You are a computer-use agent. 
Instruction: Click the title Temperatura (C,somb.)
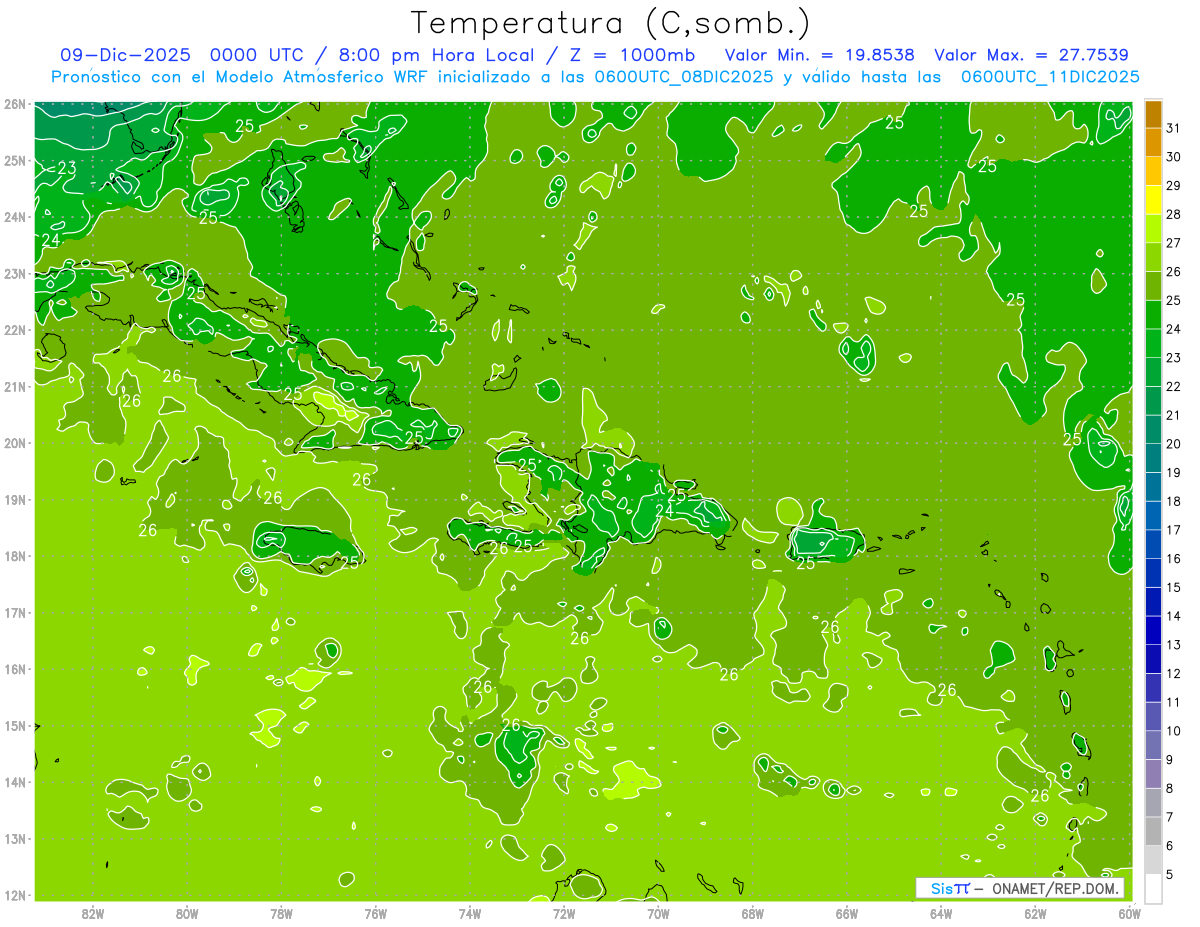611,23
